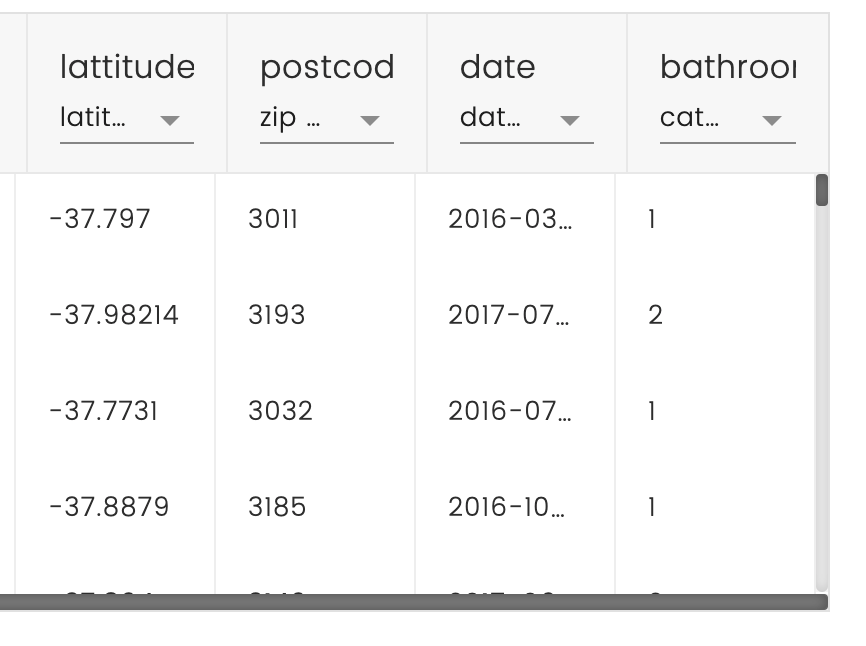The width and height of the screenshot is (866, 646).
Task: Open the date column type dropdown
Action: tap(570, 120)
